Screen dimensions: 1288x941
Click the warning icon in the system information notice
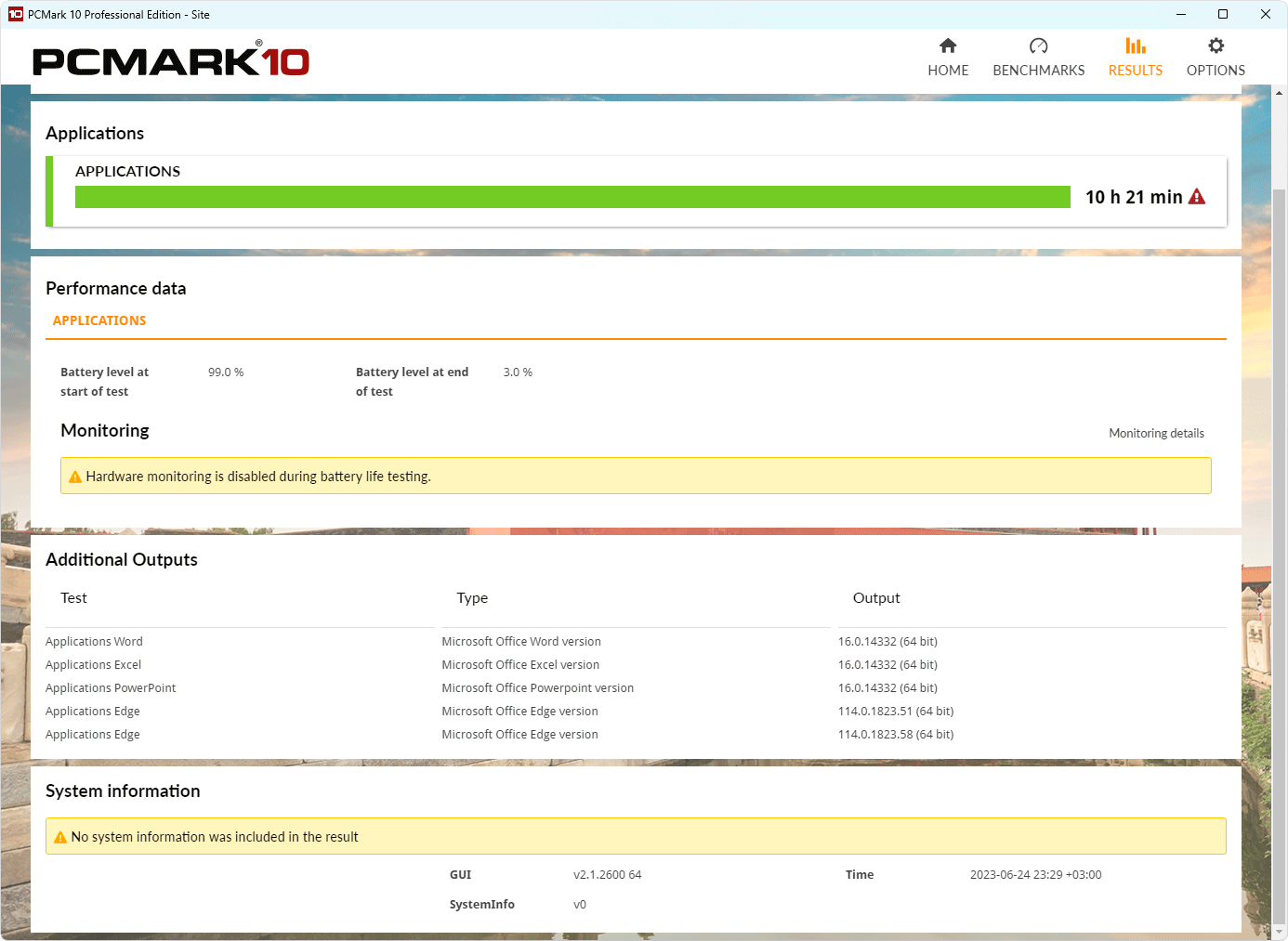click(x=60, y=837)
